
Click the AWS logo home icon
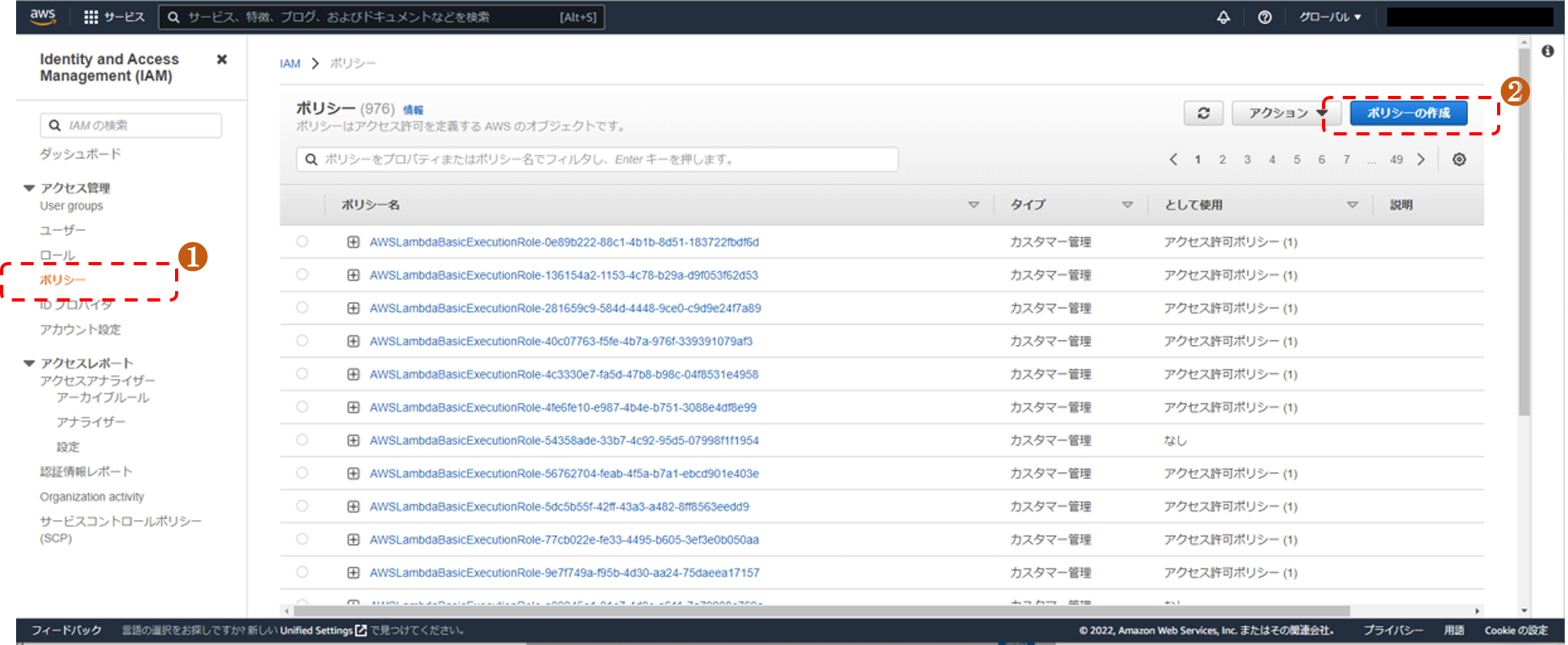(43, 17)
